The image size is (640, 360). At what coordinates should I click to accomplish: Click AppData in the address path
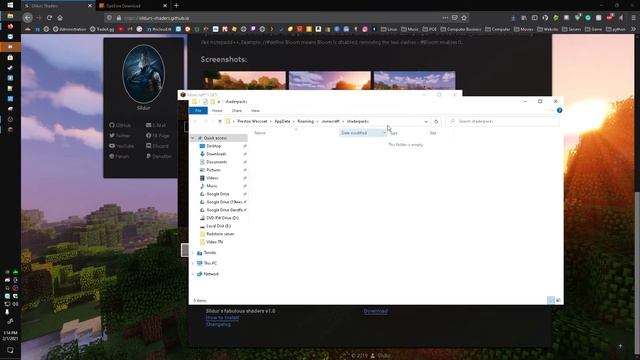coord(282,121)
